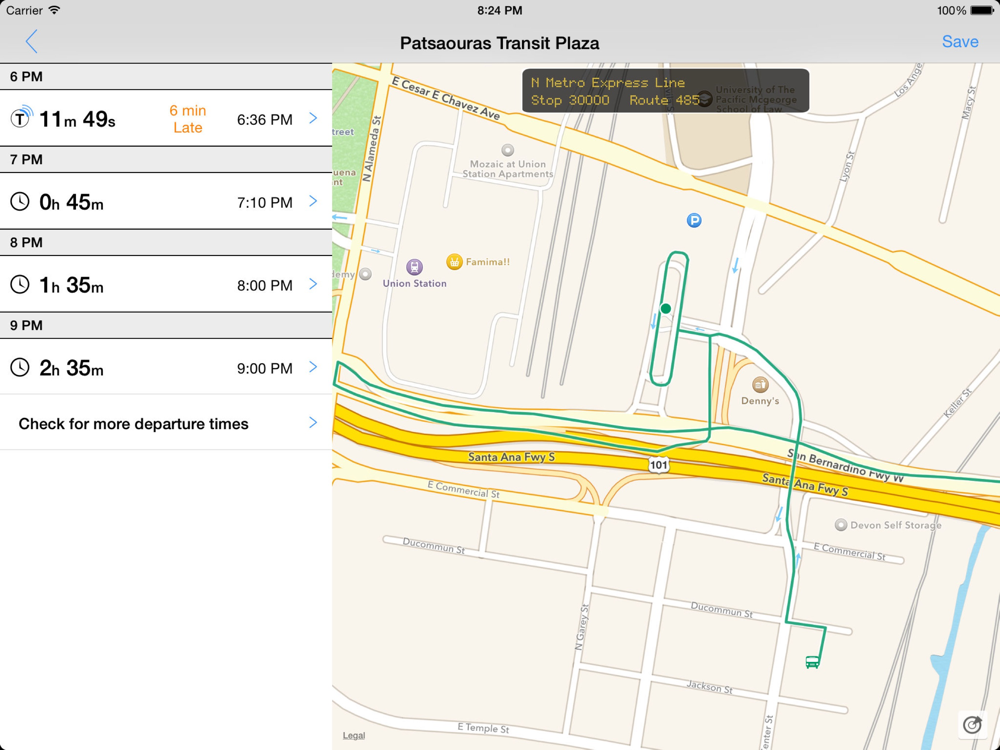Image resolution: width=1000 pixels, height=750 pixels.
Task: Expand the 6:36 PM departure chevron
Action: tap(313, 118)
